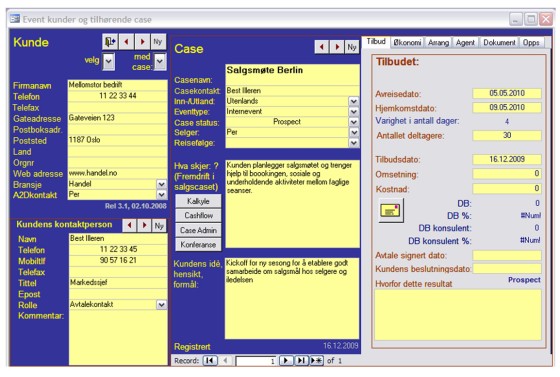Open the Konferanse button
Screen dimensions: 560x377
pos(198,245)
